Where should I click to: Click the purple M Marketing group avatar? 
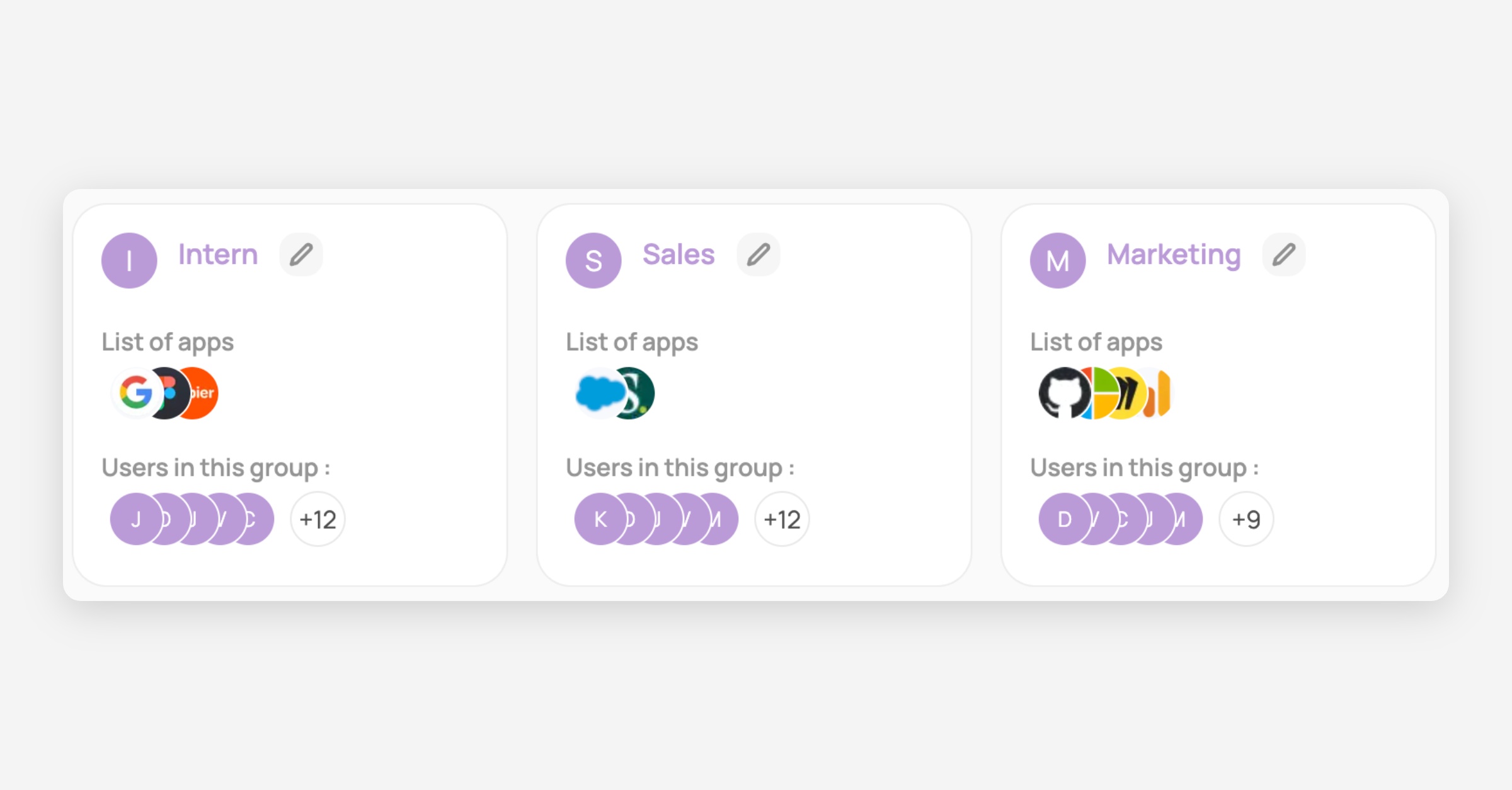[1058, 260]
